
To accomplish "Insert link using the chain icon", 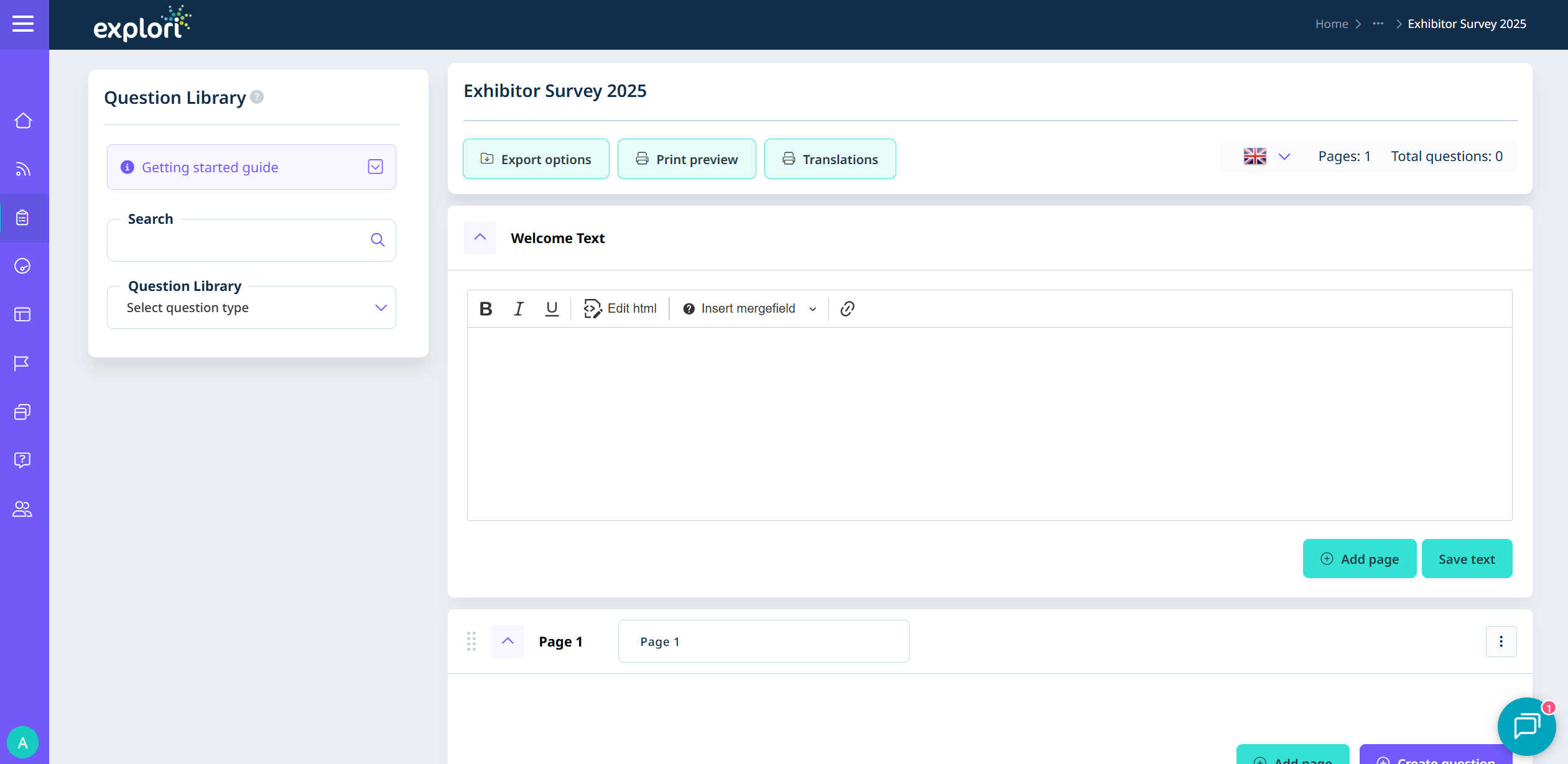I will (x=847, y=308).
